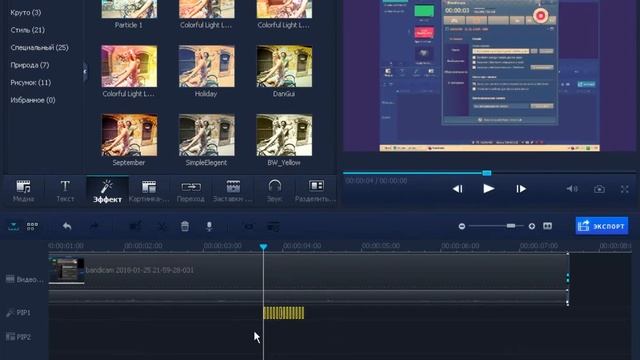The width and height of the screenshot is (640, 360).
Task: Select the Стиль (21) effect category
Action: tap(27, 30)
